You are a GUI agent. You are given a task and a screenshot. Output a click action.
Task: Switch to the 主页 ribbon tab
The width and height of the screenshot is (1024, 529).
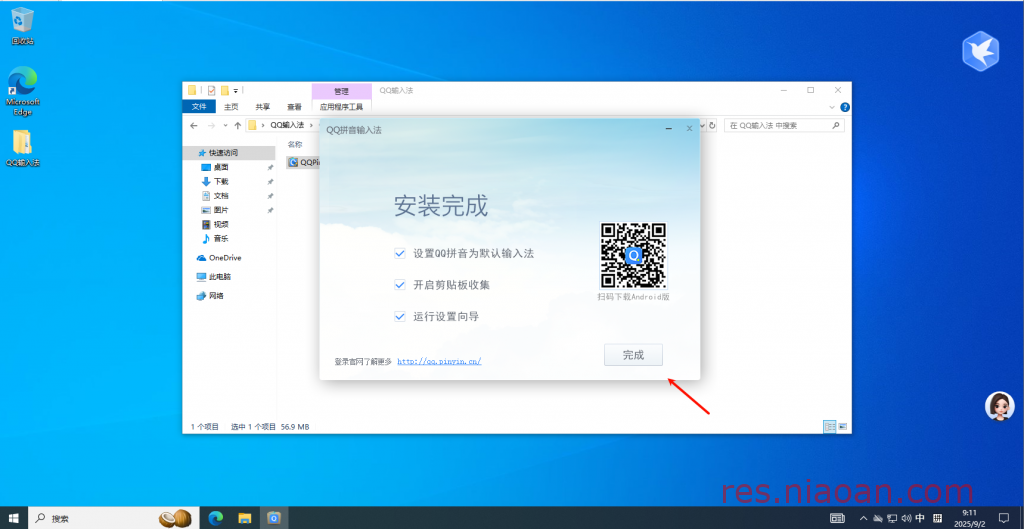click(x=231, y=106)
